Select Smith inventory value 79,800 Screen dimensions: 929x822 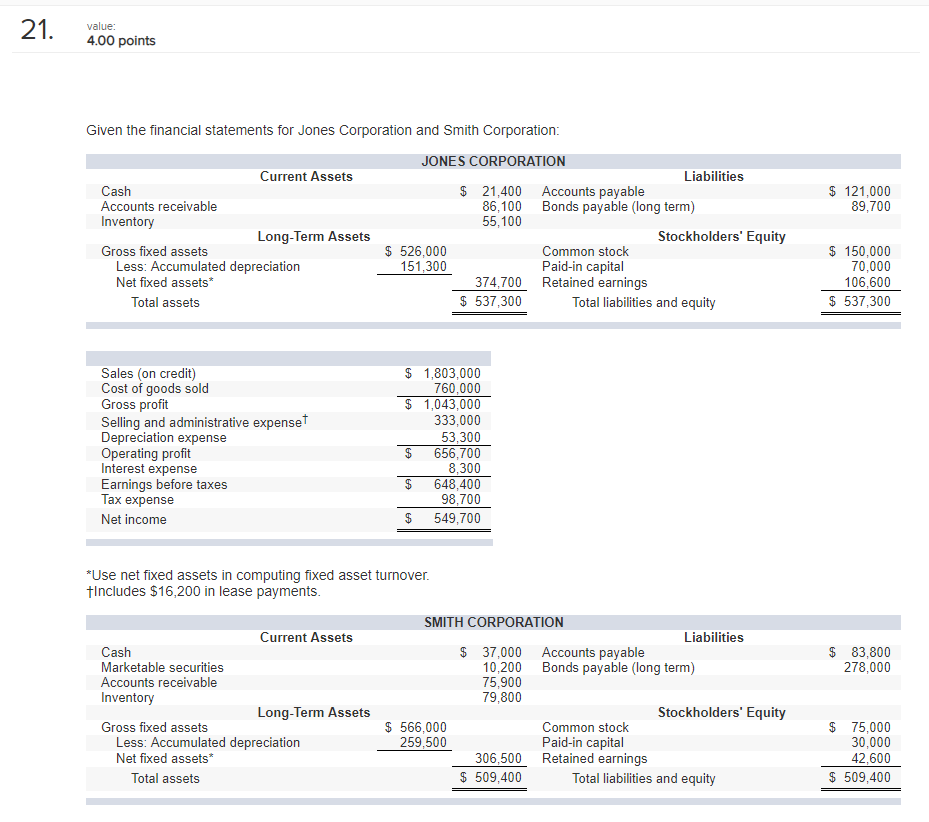(x=502, y=698)
